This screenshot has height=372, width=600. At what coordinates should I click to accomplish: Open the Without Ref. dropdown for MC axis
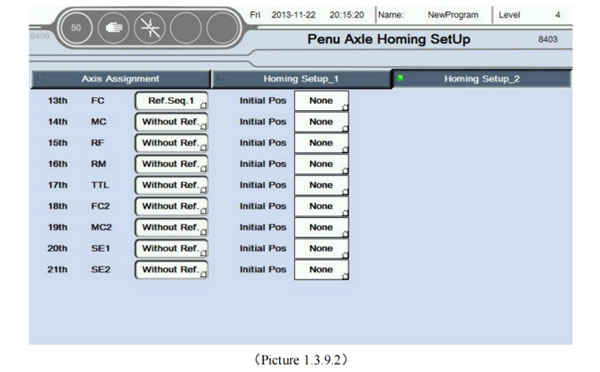pyautogui.click(x=171, y=122)
